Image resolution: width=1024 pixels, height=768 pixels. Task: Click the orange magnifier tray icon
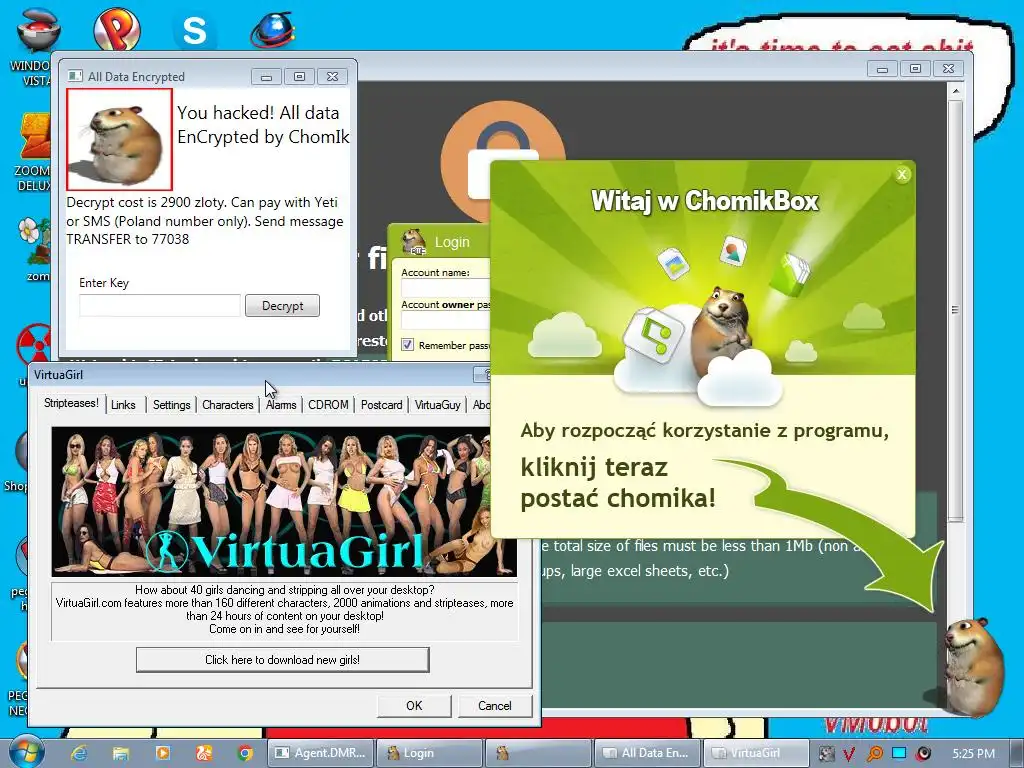[874, 754]
